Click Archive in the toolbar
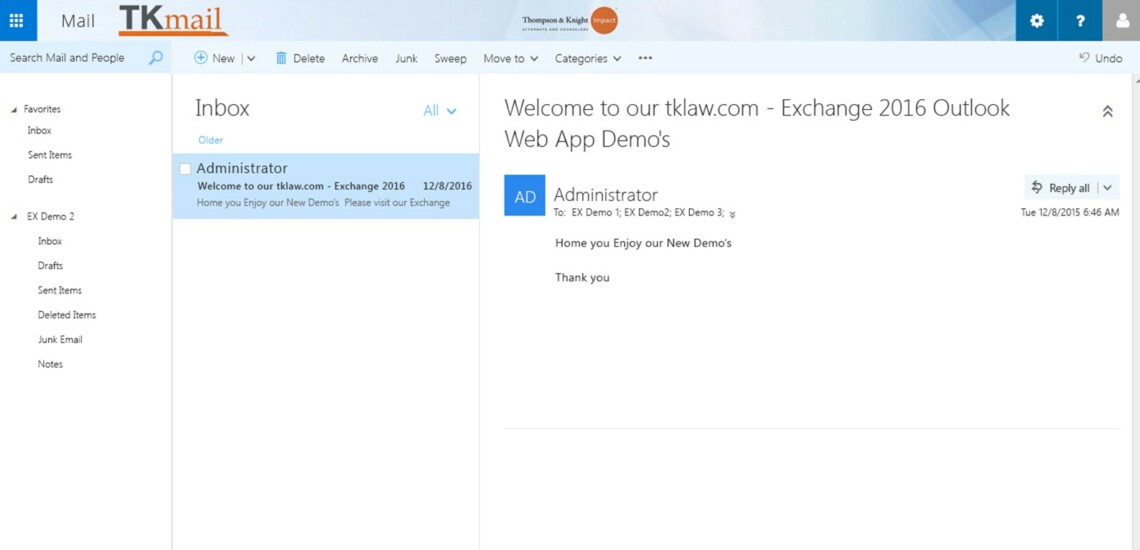 (359, 58)
